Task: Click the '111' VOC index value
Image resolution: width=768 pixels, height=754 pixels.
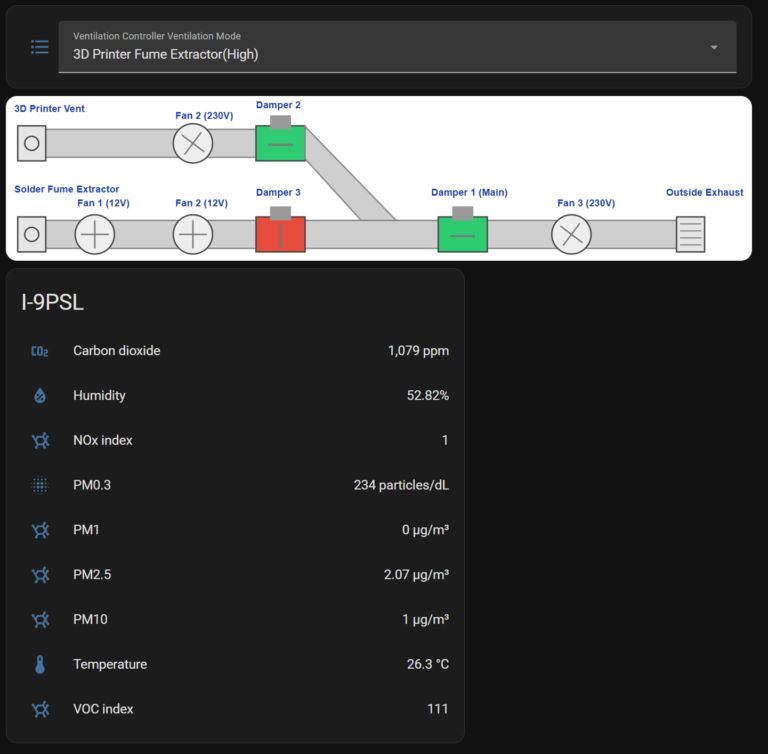Action: [x=438, y=709]
